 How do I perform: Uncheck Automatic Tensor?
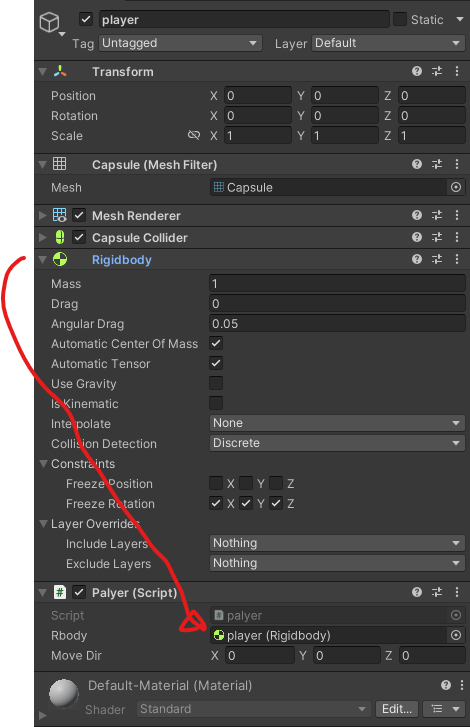point(216,364)
